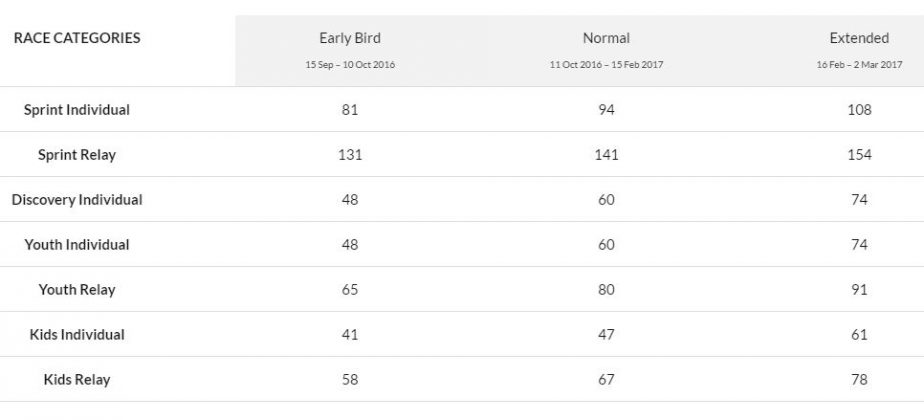Viewport: 924px width, 420px height.
Task: Click the Kids Relay row label
Action: coord(77,380)
